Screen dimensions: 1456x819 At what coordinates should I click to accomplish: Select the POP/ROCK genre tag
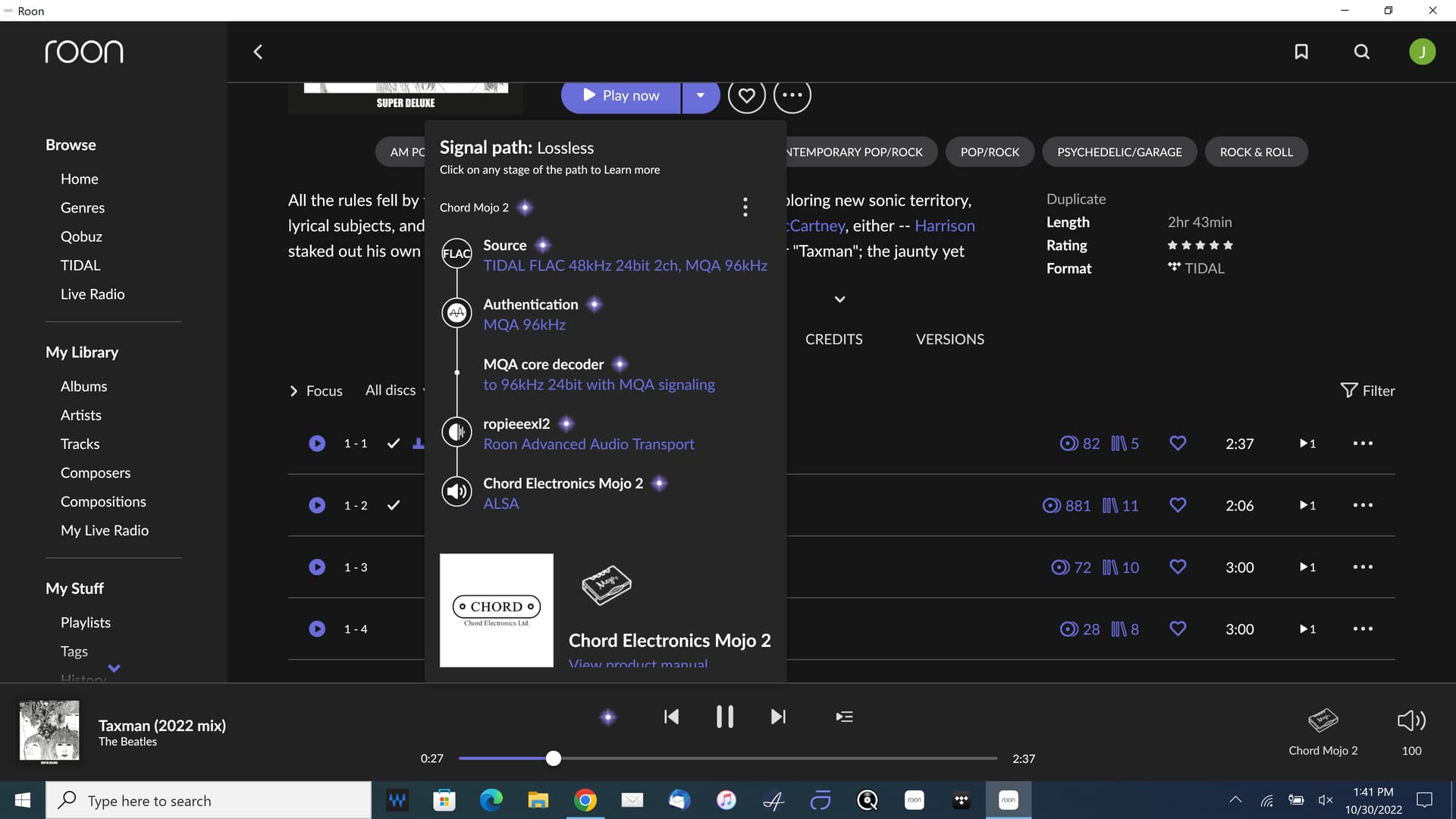[x=990, y=152]
